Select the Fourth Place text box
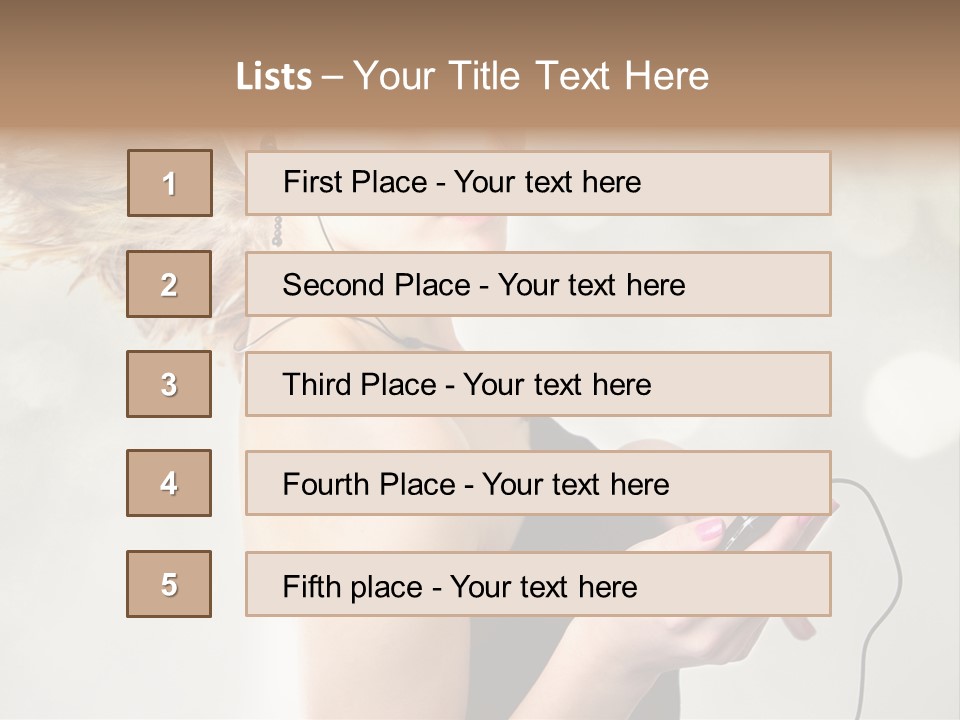 point(538,484)
